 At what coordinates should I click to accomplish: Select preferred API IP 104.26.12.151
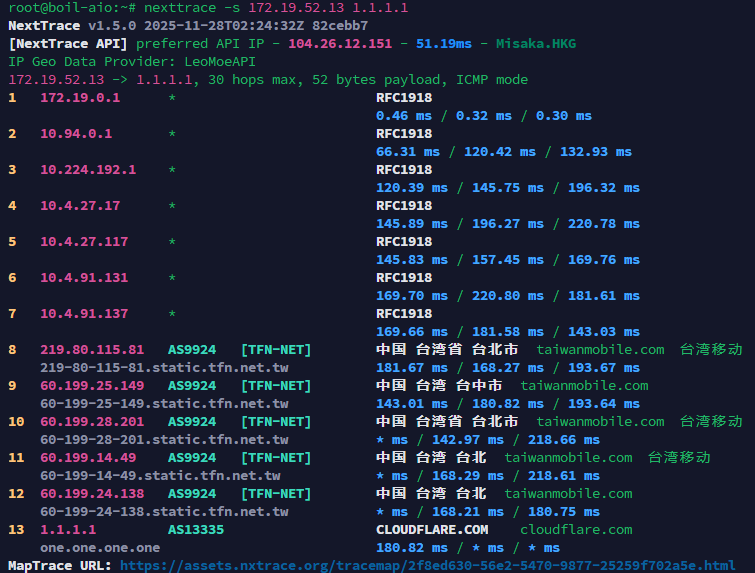point(340,44)
